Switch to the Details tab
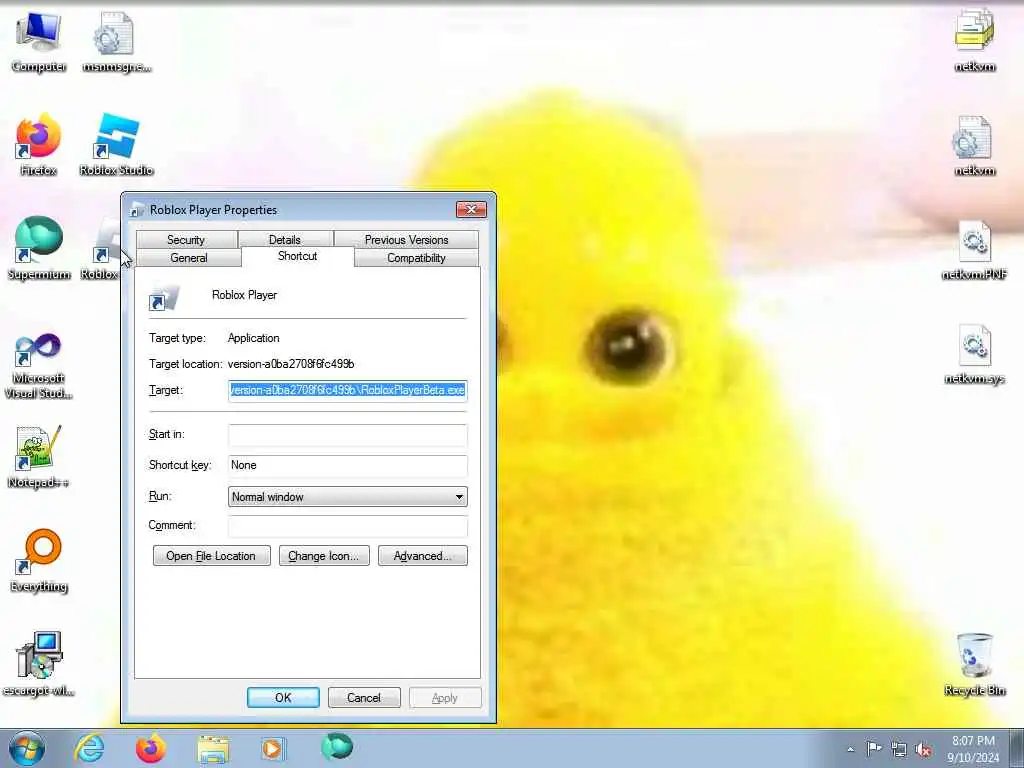1024x768 pixels. [x=285, y=240]
